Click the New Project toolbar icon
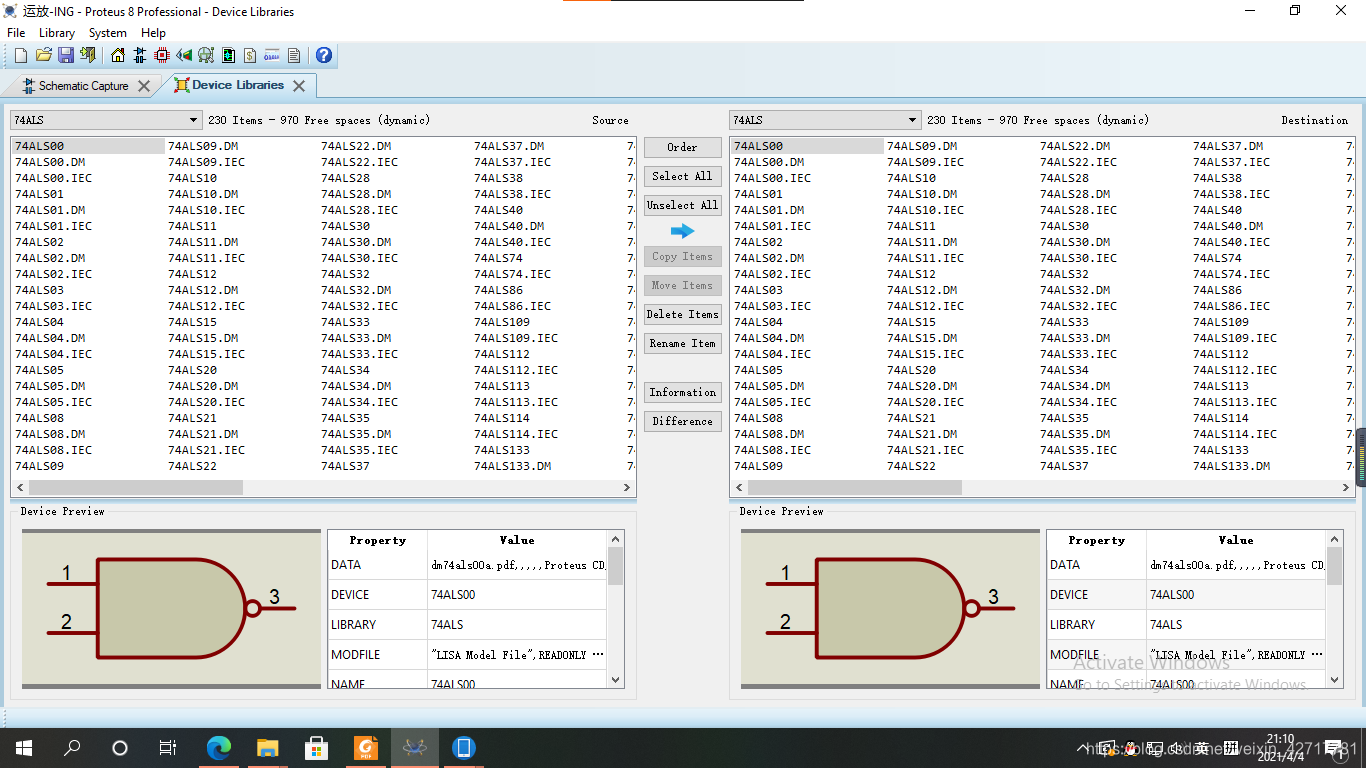 coord(20,55)
